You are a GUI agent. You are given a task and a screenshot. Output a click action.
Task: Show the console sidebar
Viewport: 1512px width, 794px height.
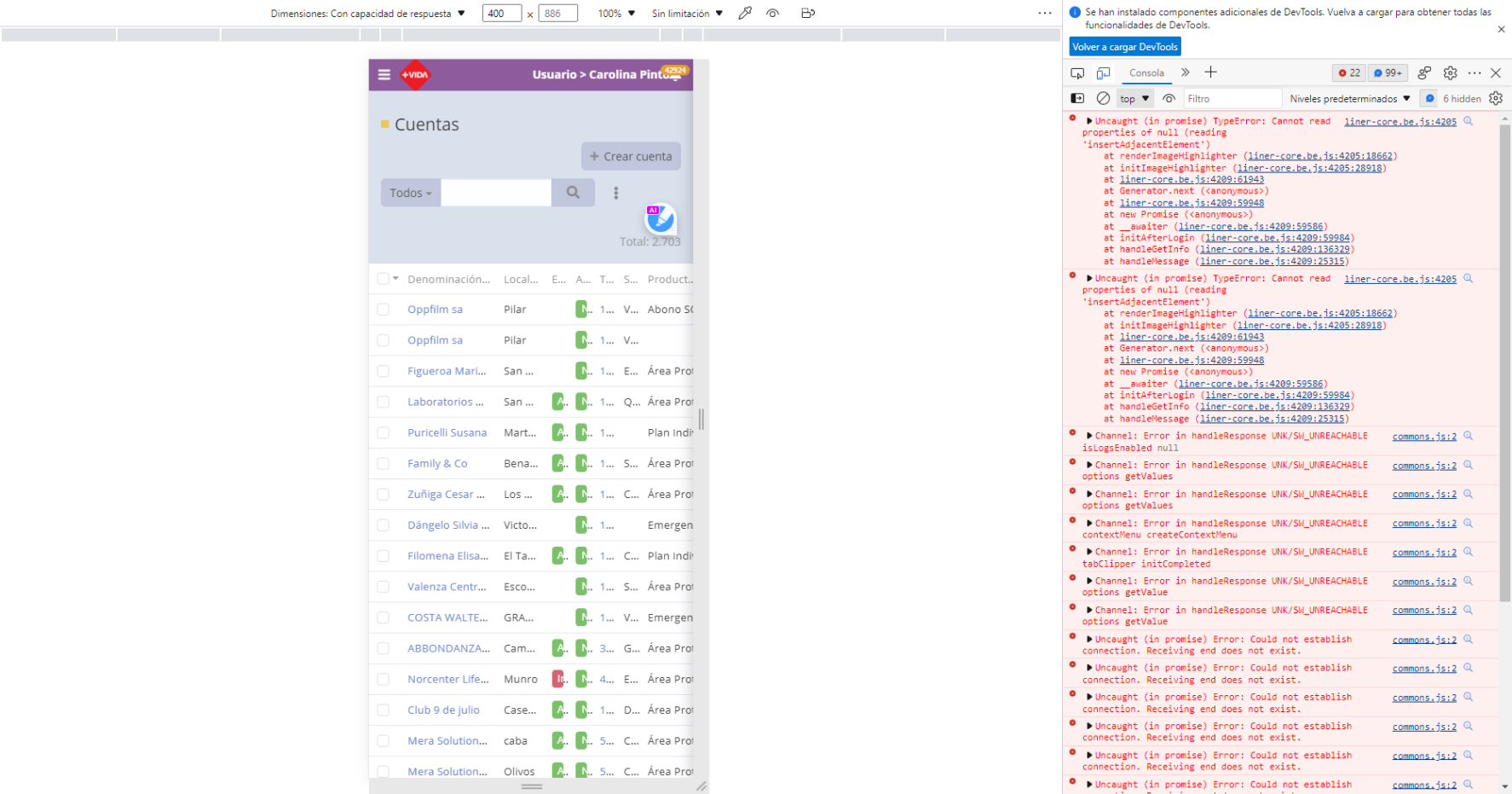pyautogui.click(x=1077, y=99)
